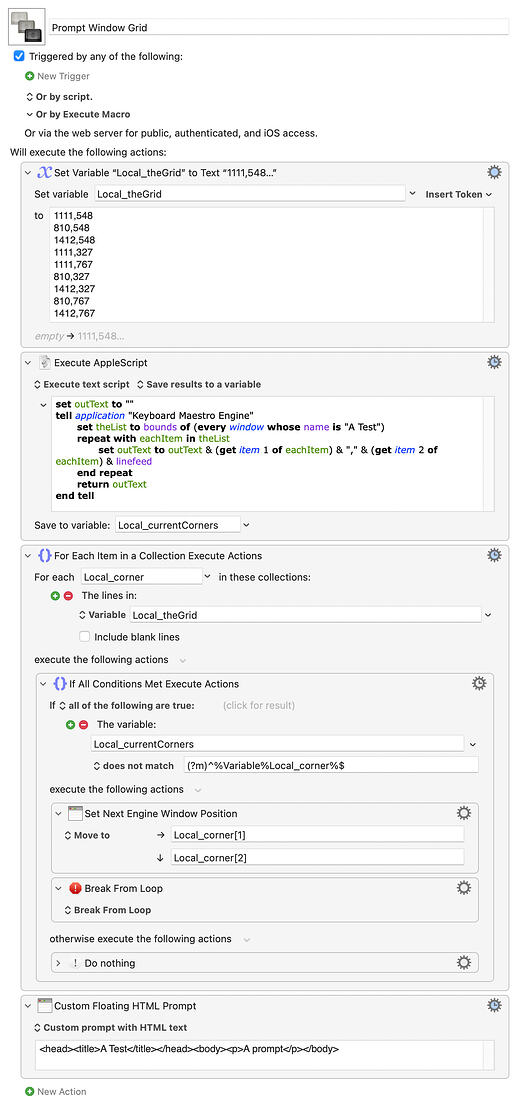
Task: Collapse the Break From Loop action
Action: [59, 889]
